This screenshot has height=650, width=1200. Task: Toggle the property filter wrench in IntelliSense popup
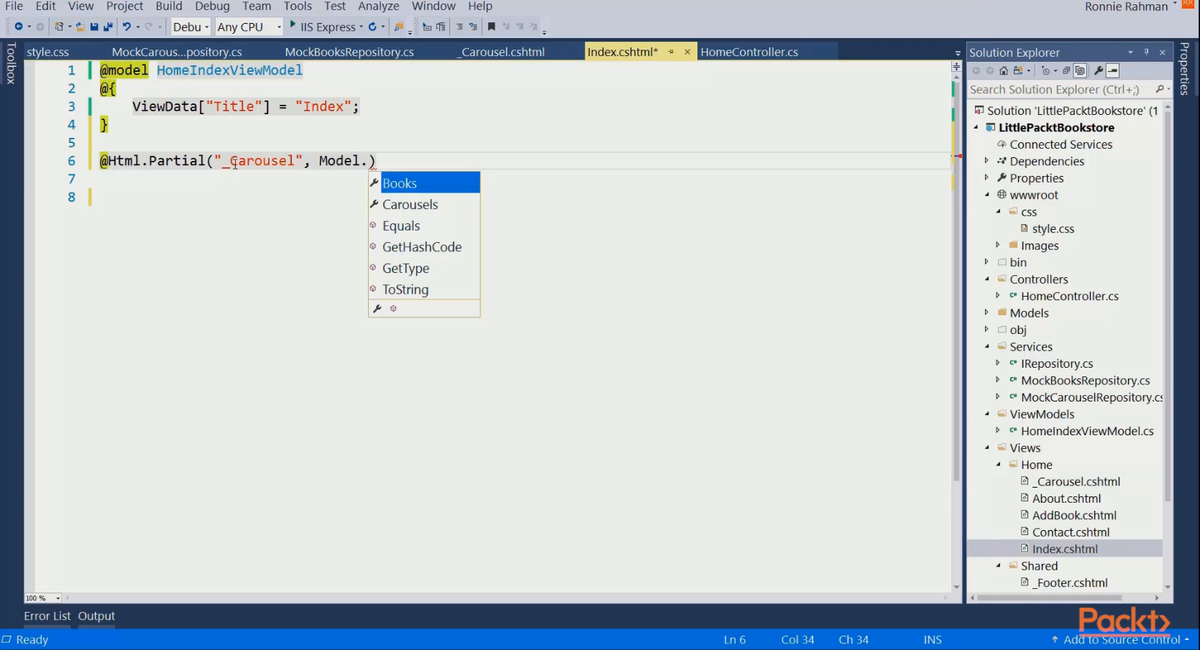click(377, 308)
